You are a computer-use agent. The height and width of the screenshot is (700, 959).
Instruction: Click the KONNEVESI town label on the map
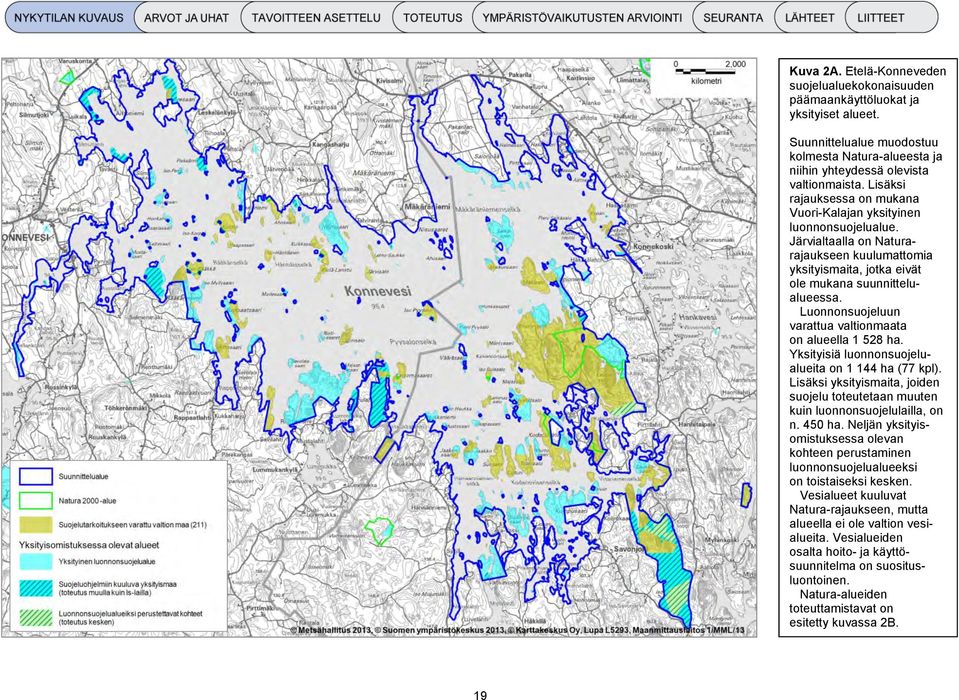click(24, 237)
